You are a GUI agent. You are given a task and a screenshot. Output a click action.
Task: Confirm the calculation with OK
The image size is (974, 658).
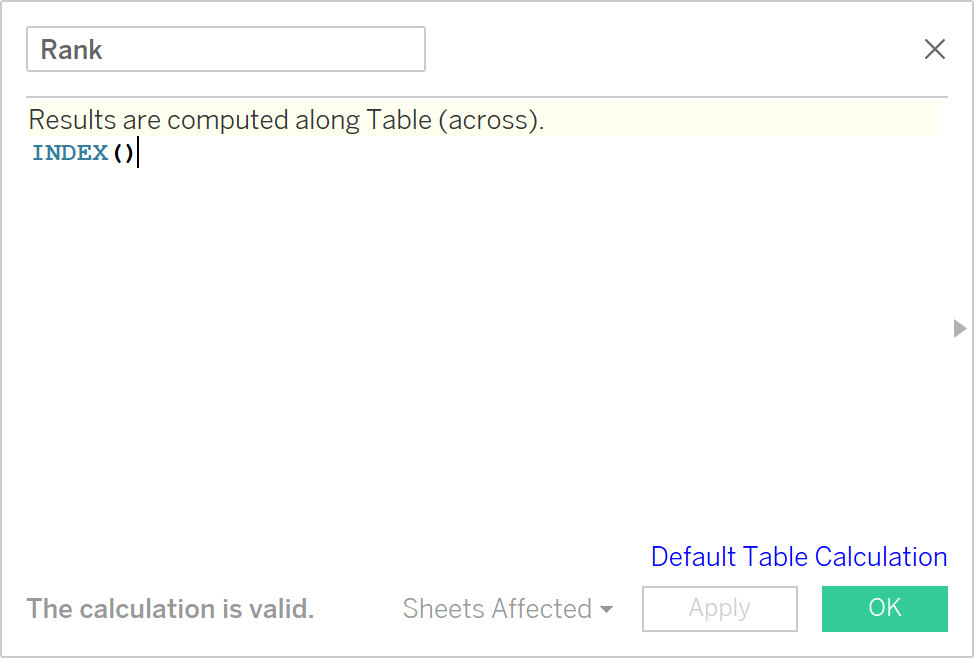coord(884,609)
